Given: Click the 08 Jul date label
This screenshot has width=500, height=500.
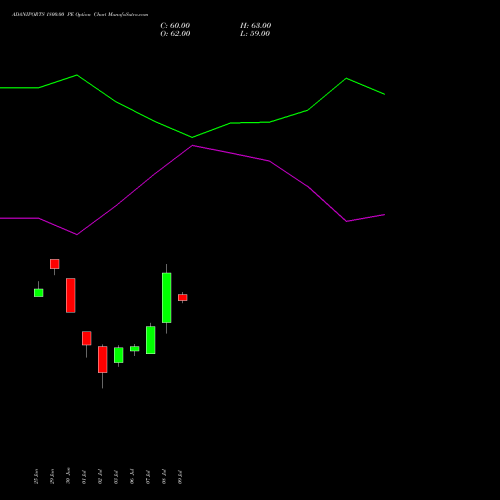Looking at the screenshot, I should (x=164, y=477).
